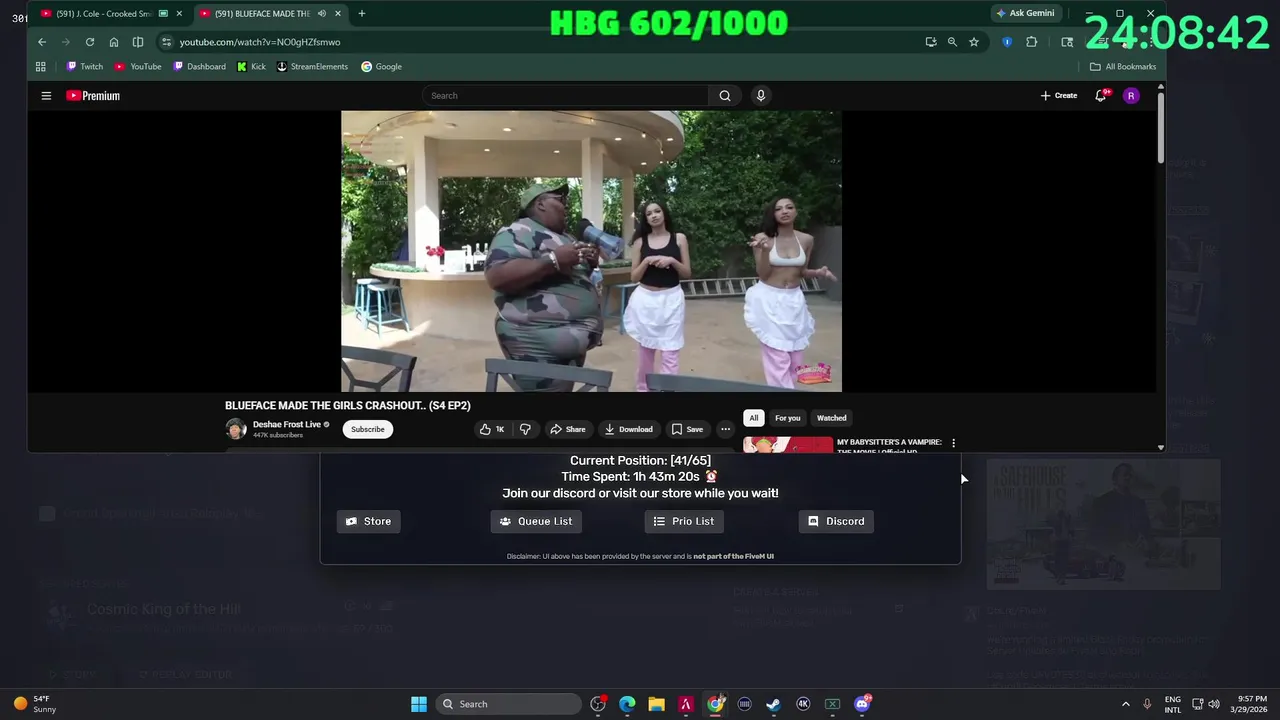Viewport: 1280px width, 720px height.
Task: Activate voice search microphone on YouTube
Action: point(761,96)
